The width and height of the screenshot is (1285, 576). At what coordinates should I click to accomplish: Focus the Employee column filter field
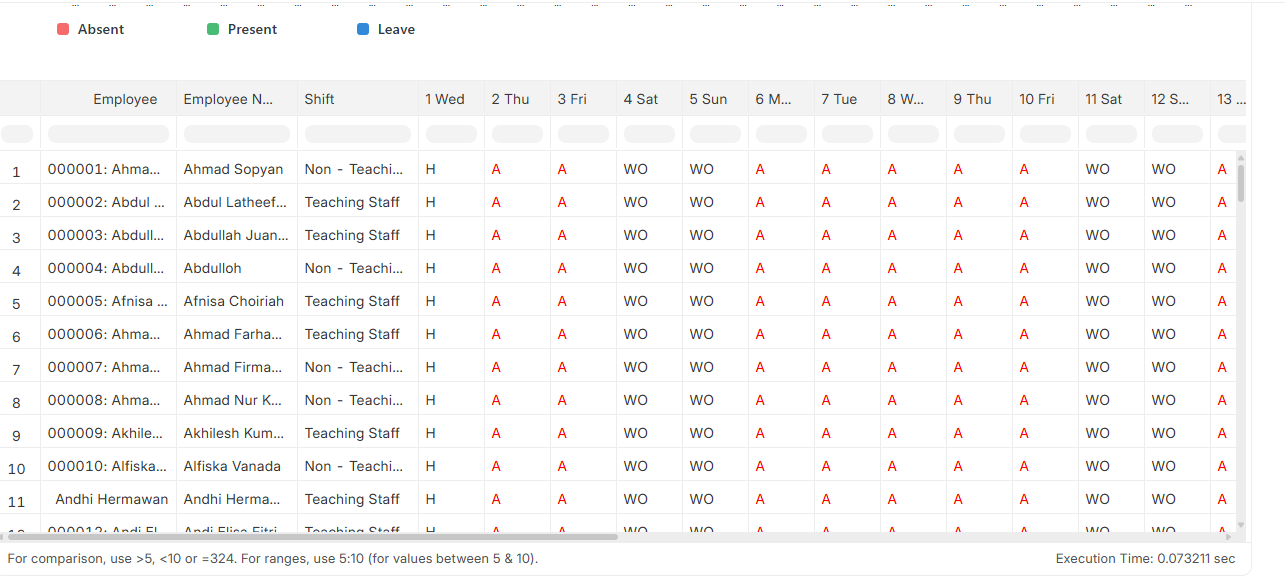point(109,134)
